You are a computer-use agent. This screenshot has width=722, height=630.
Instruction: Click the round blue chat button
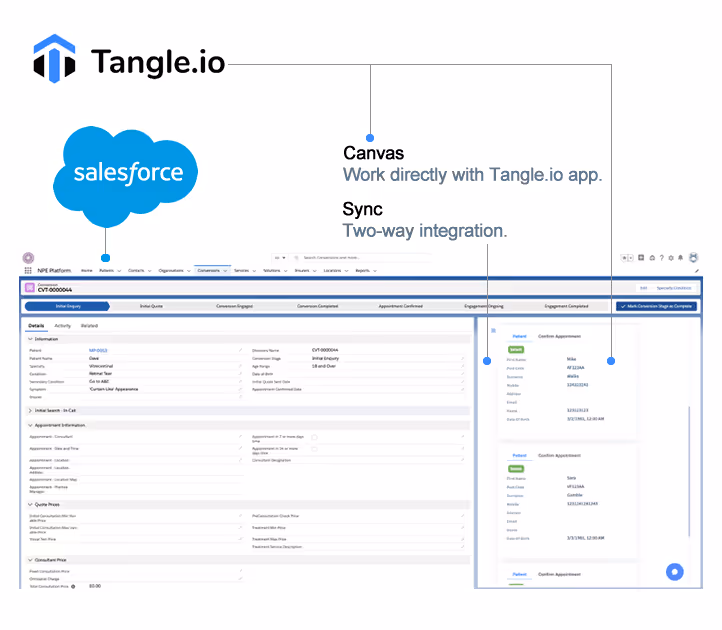click(675, 572)
